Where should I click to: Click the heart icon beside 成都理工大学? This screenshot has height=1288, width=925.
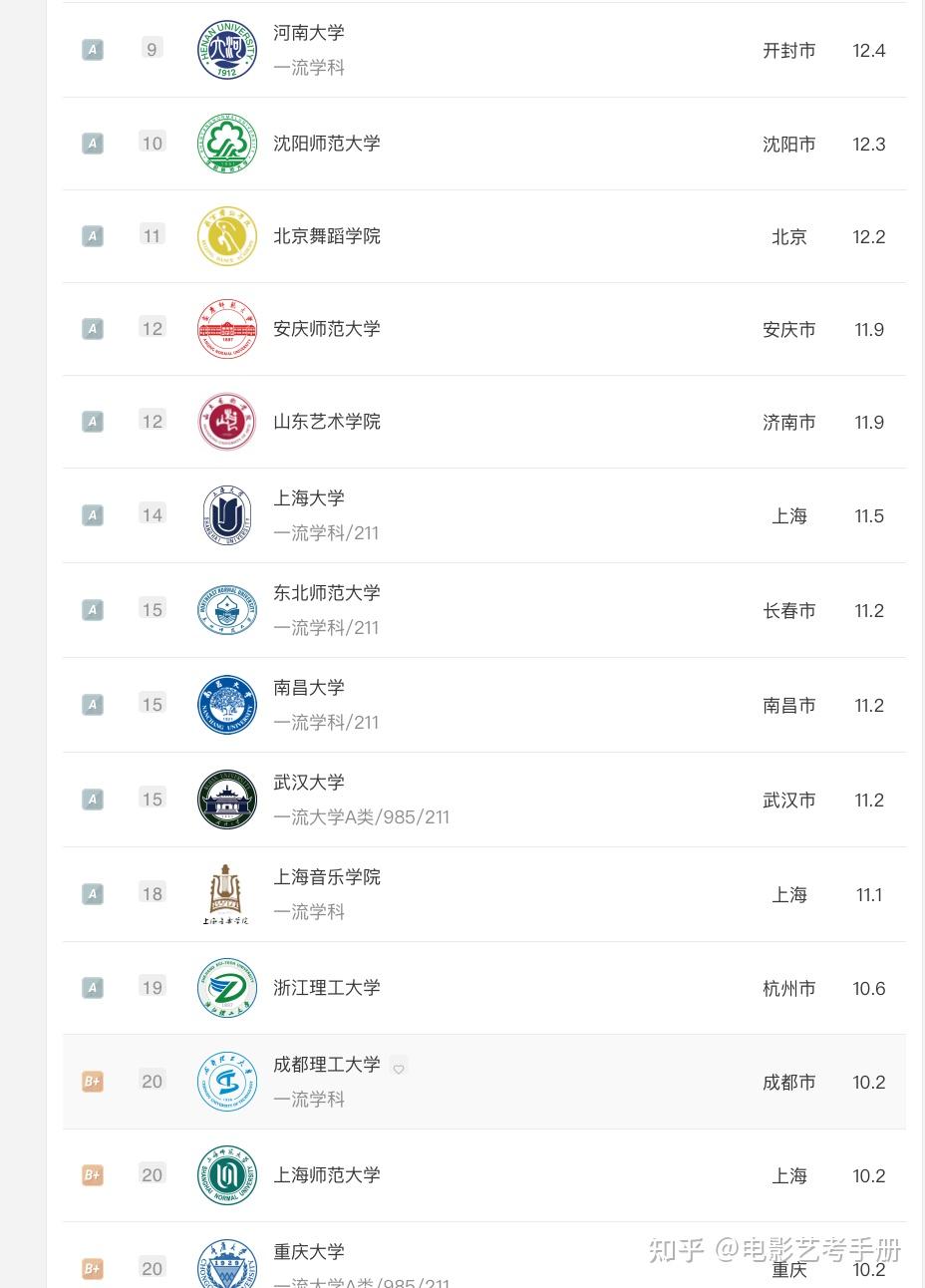point(399,1069)
